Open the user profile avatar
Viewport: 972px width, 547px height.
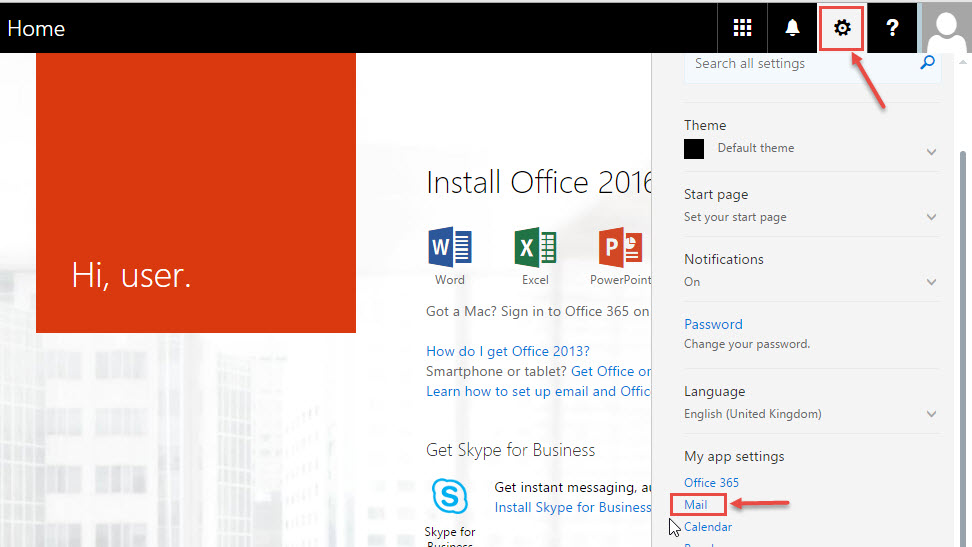(x=947, y=28)
